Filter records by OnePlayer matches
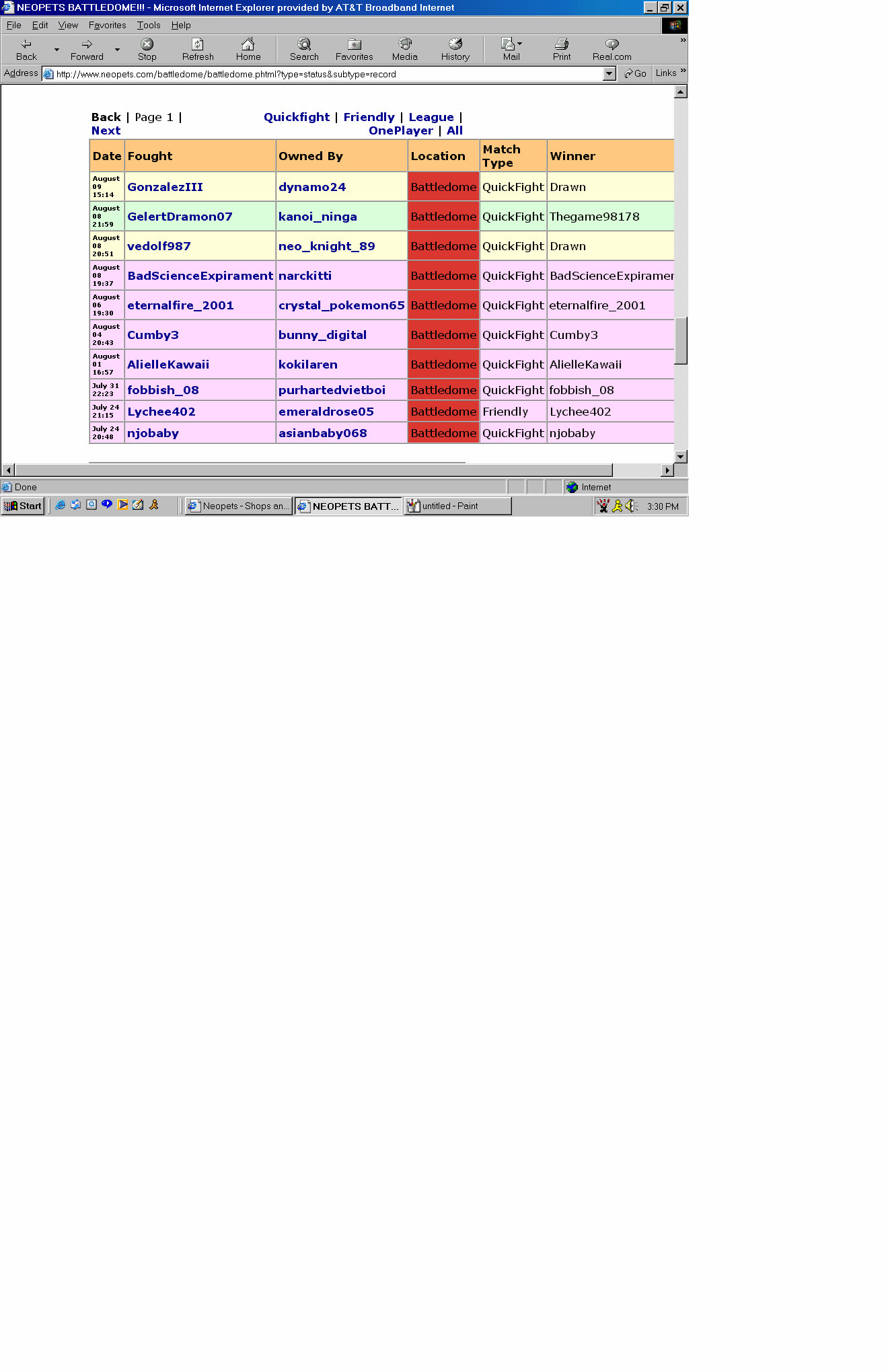 (x=401, y=130)
